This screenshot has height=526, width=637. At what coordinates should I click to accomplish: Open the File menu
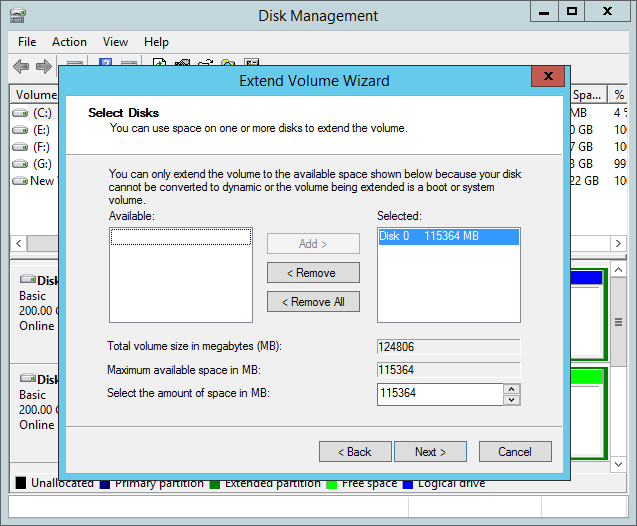coord(27,42)
